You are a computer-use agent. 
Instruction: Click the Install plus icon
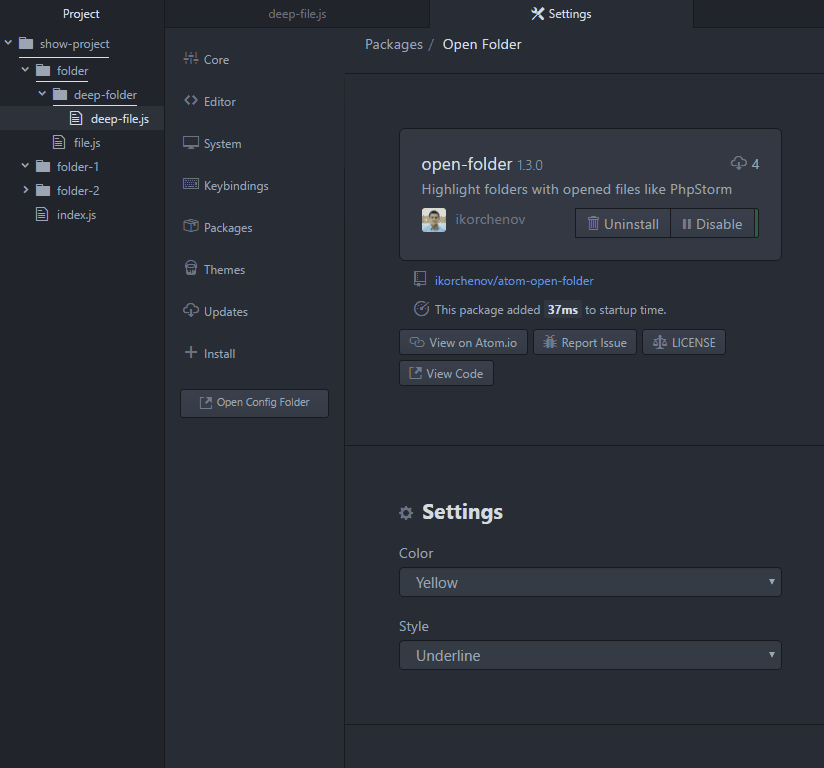191,352
